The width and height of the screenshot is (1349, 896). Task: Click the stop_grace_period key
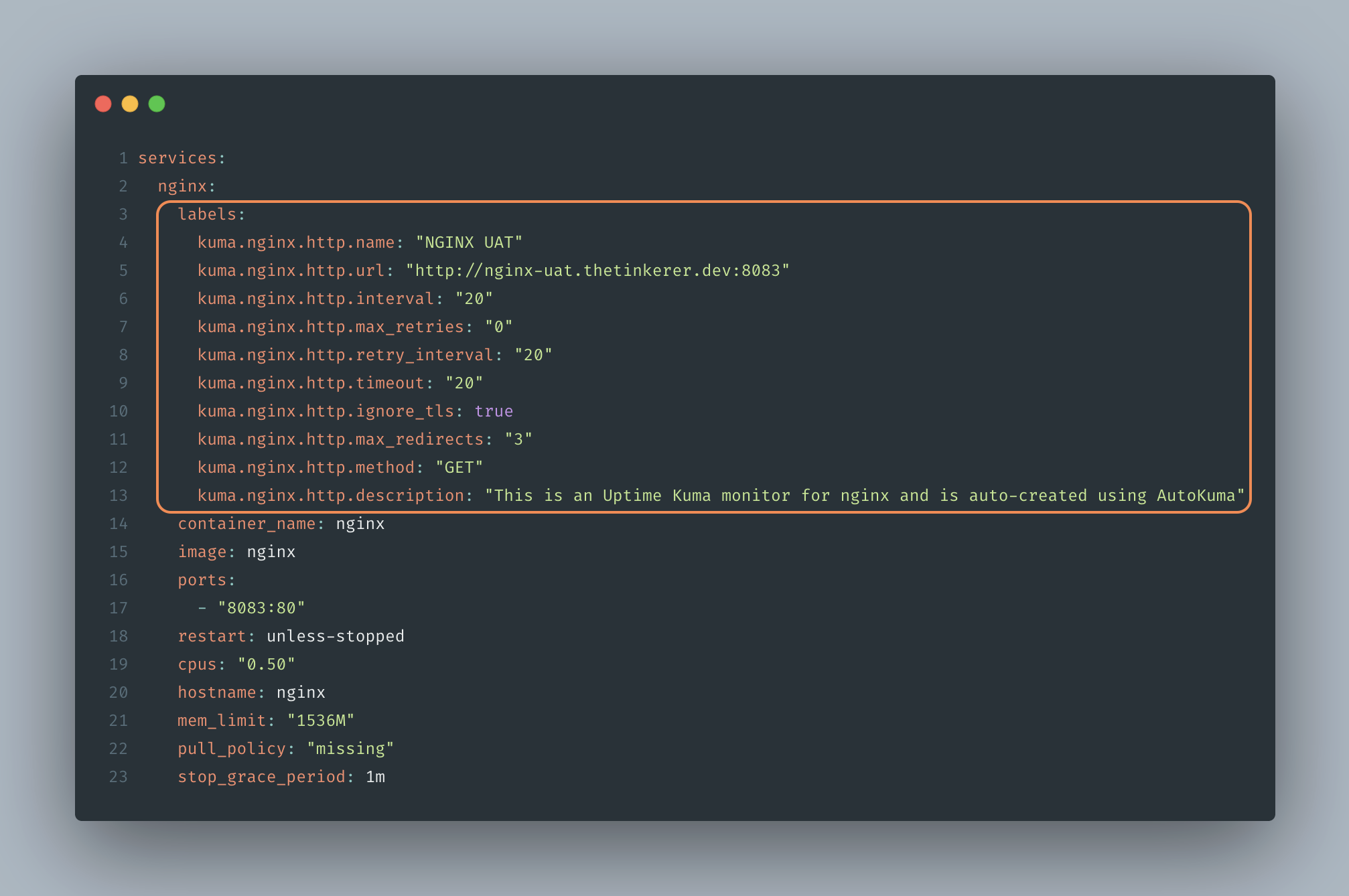coord(261,777)
